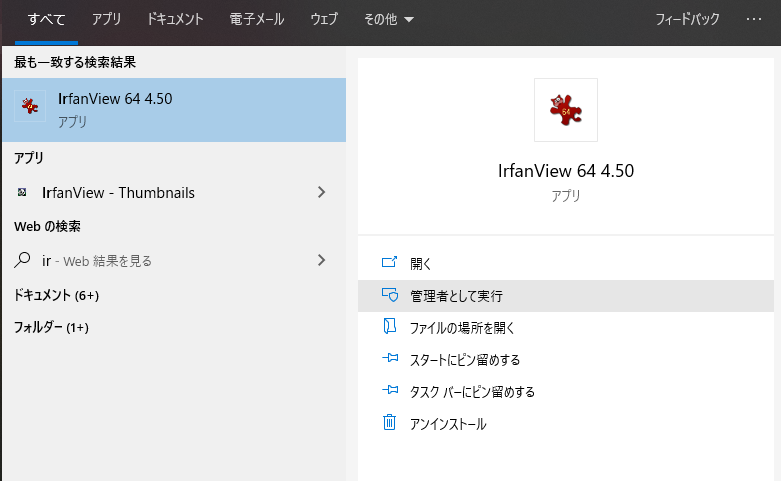Click the shield icon for 管理者として実行
Screen dimensions: 781x481
pos(390,295)
